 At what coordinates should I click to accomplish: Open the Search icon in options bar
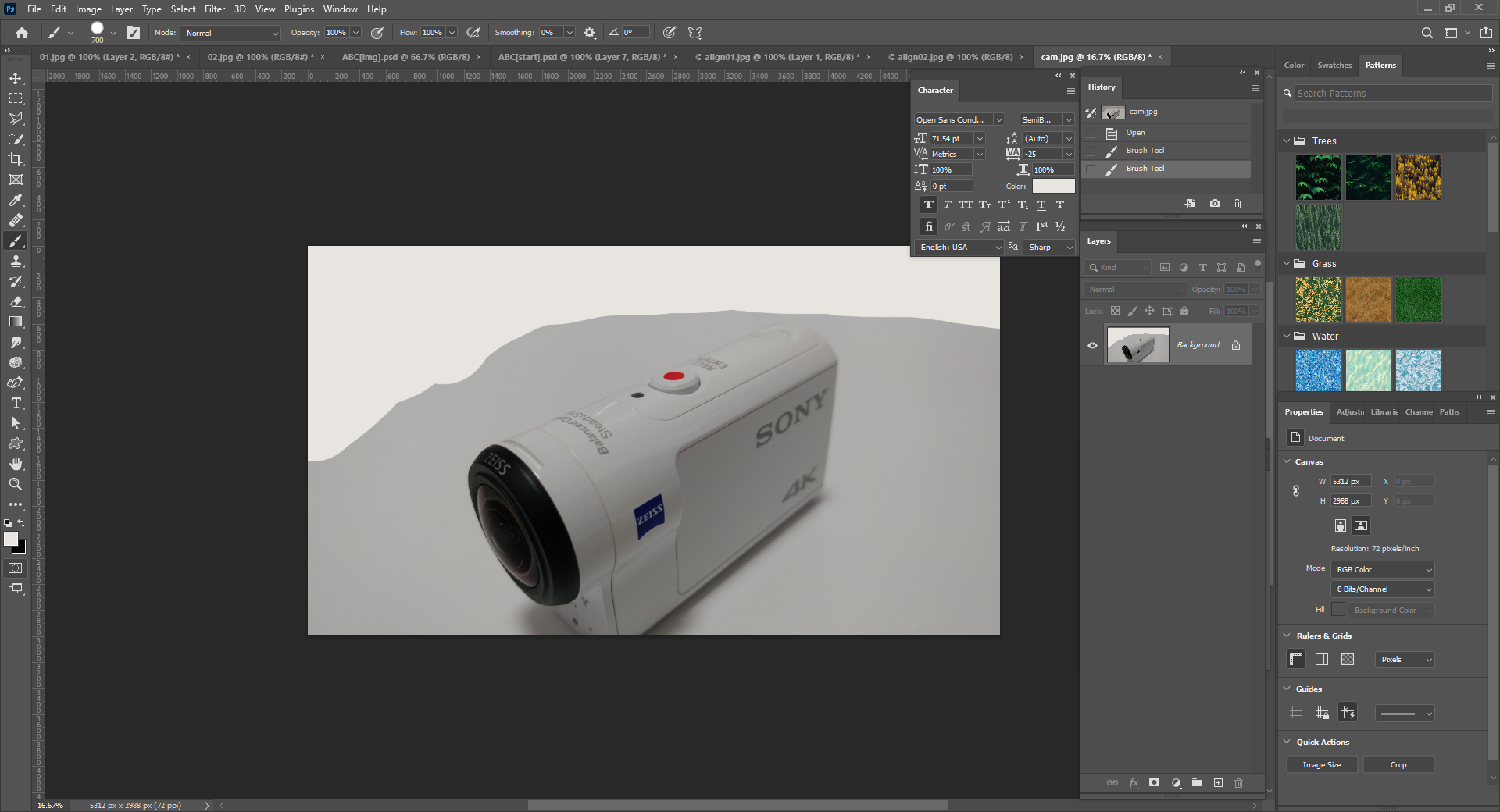pos(1427,33)
